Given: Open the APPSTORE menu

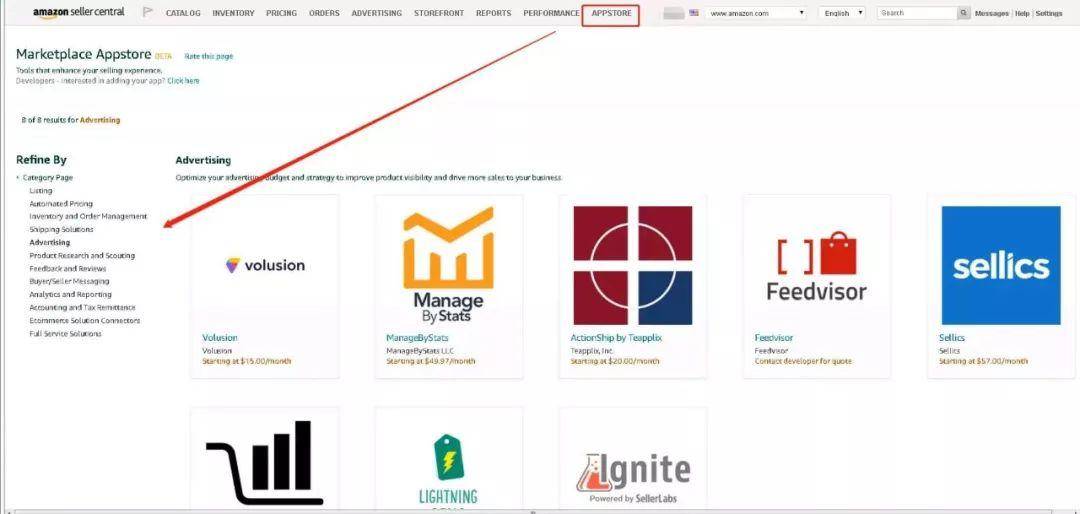Looking at the screenshot, I should coord(611,13).
